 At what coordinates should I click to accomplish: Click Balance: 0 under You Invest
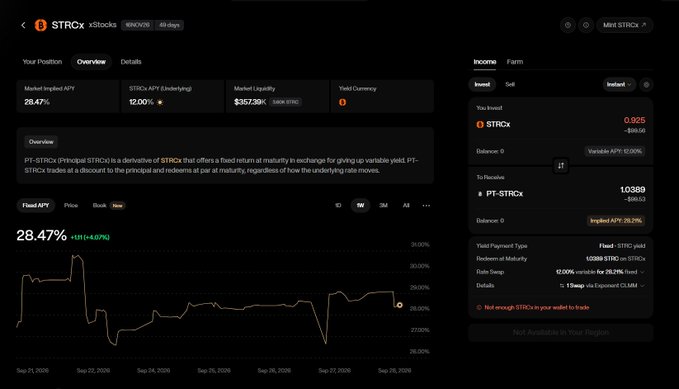(x=490, y=151)
